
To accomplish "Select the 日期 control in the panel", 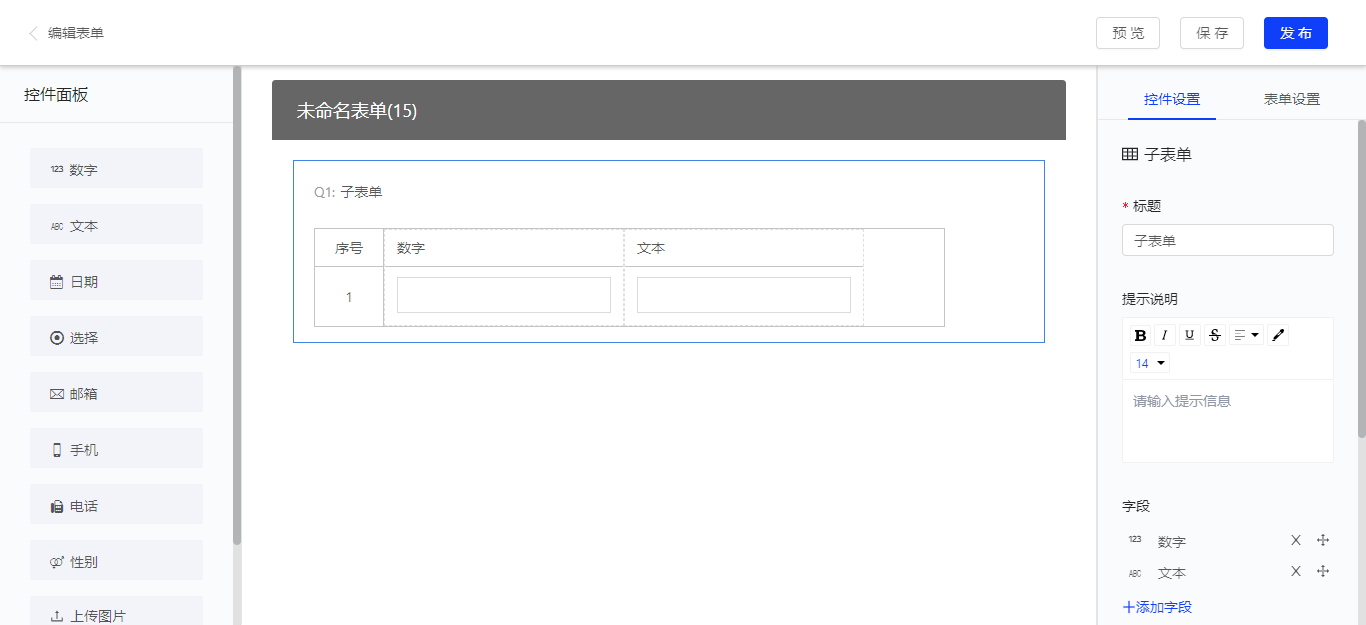I will [116, 281].
